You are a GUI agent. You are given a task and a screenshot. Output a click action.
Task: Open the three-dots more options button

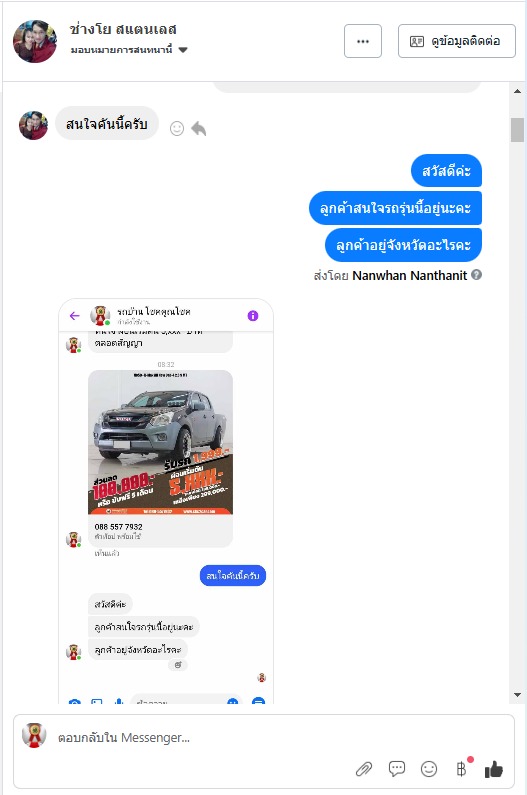(x=363, y=41)
